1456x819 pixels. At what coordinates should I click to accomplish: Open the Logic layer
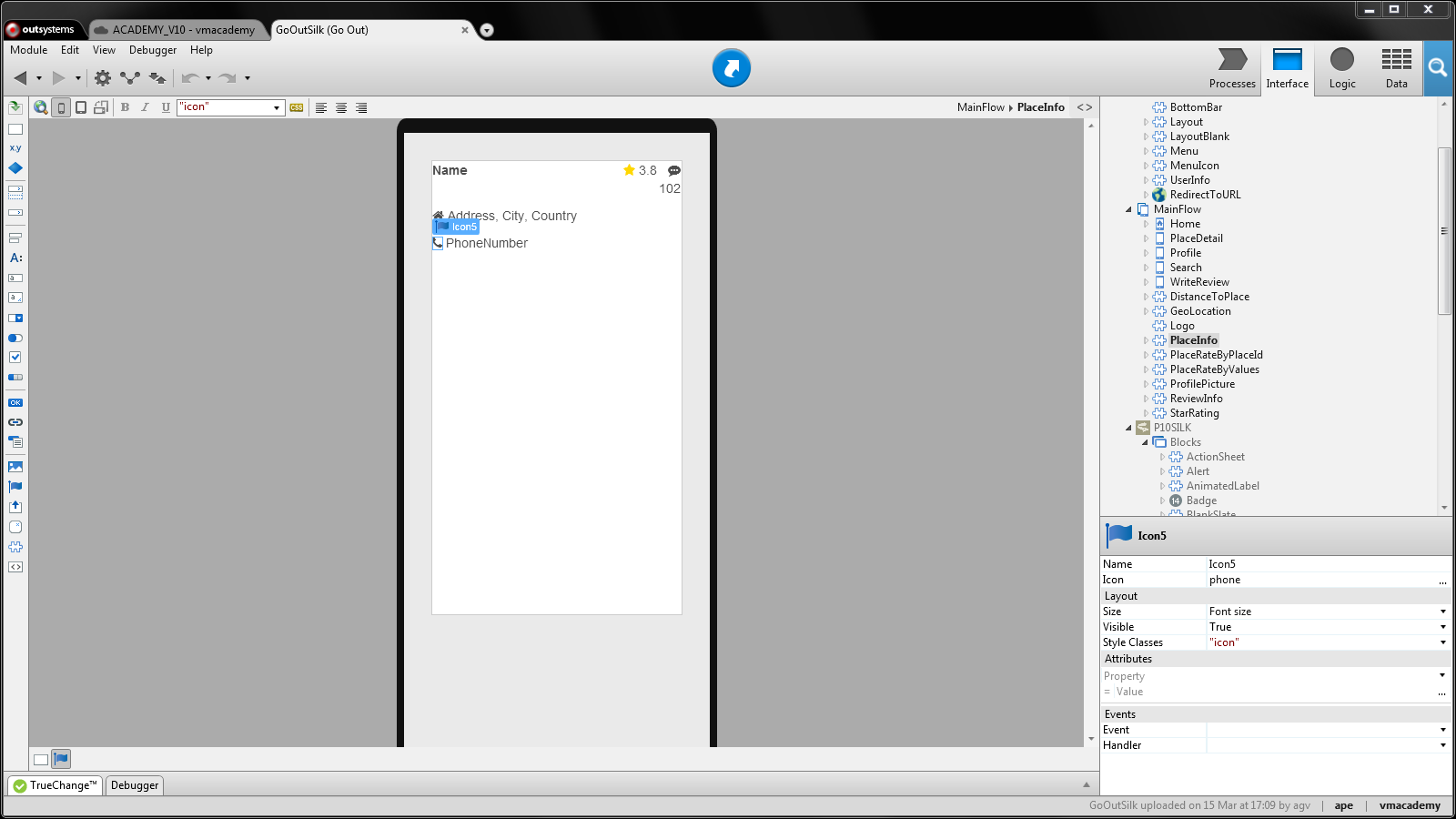1341,68
